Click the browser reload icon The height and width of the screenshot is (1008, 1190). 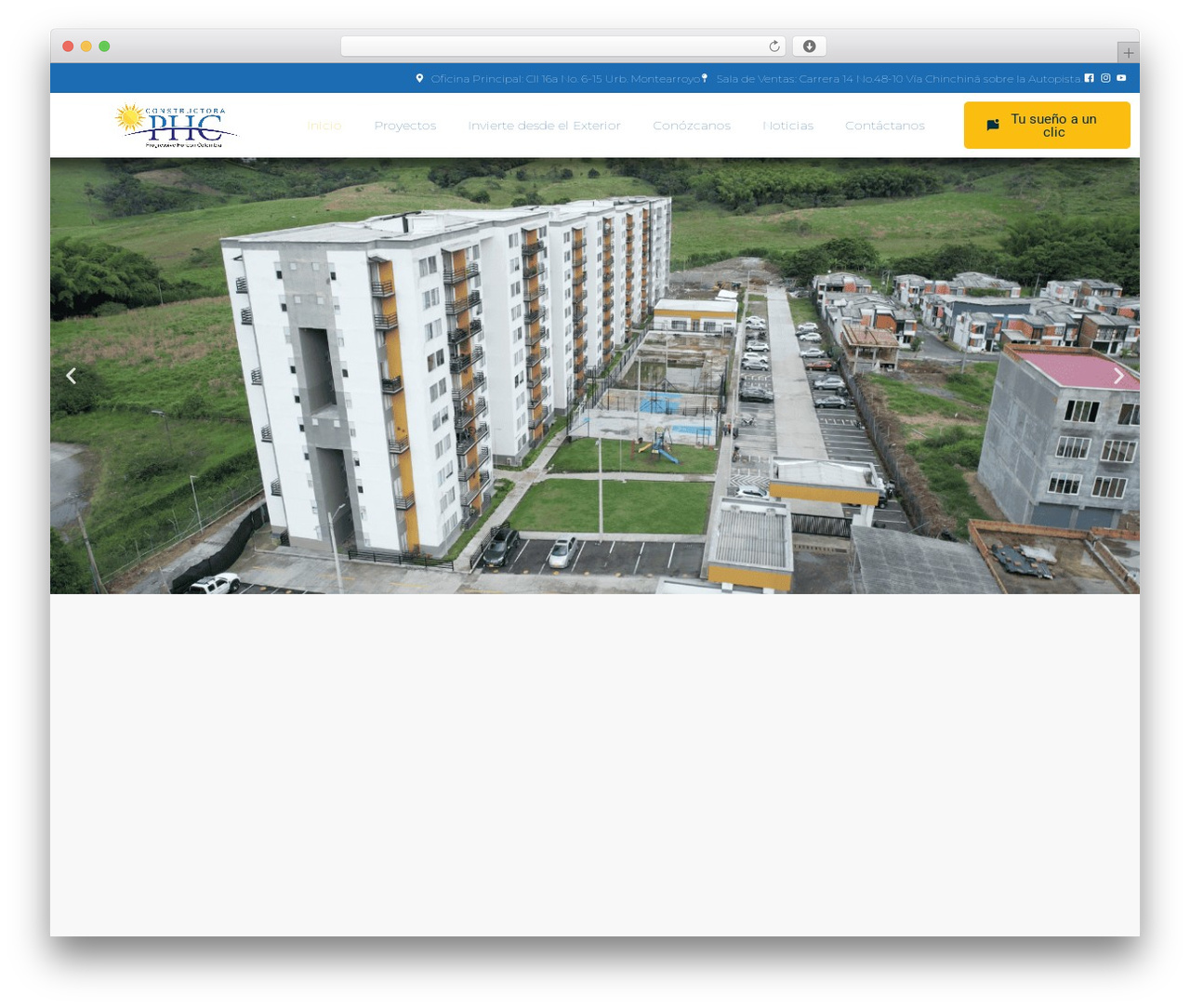(x=774, y=46)
